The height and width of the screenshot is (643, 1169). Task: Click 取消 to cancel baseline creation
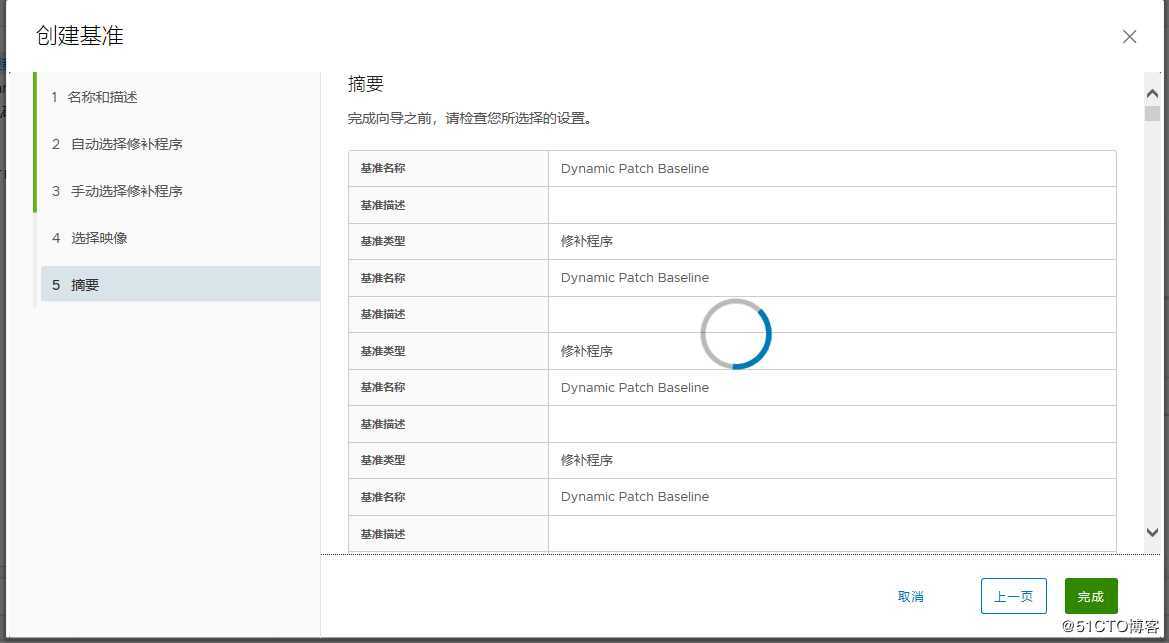(910, 595)
